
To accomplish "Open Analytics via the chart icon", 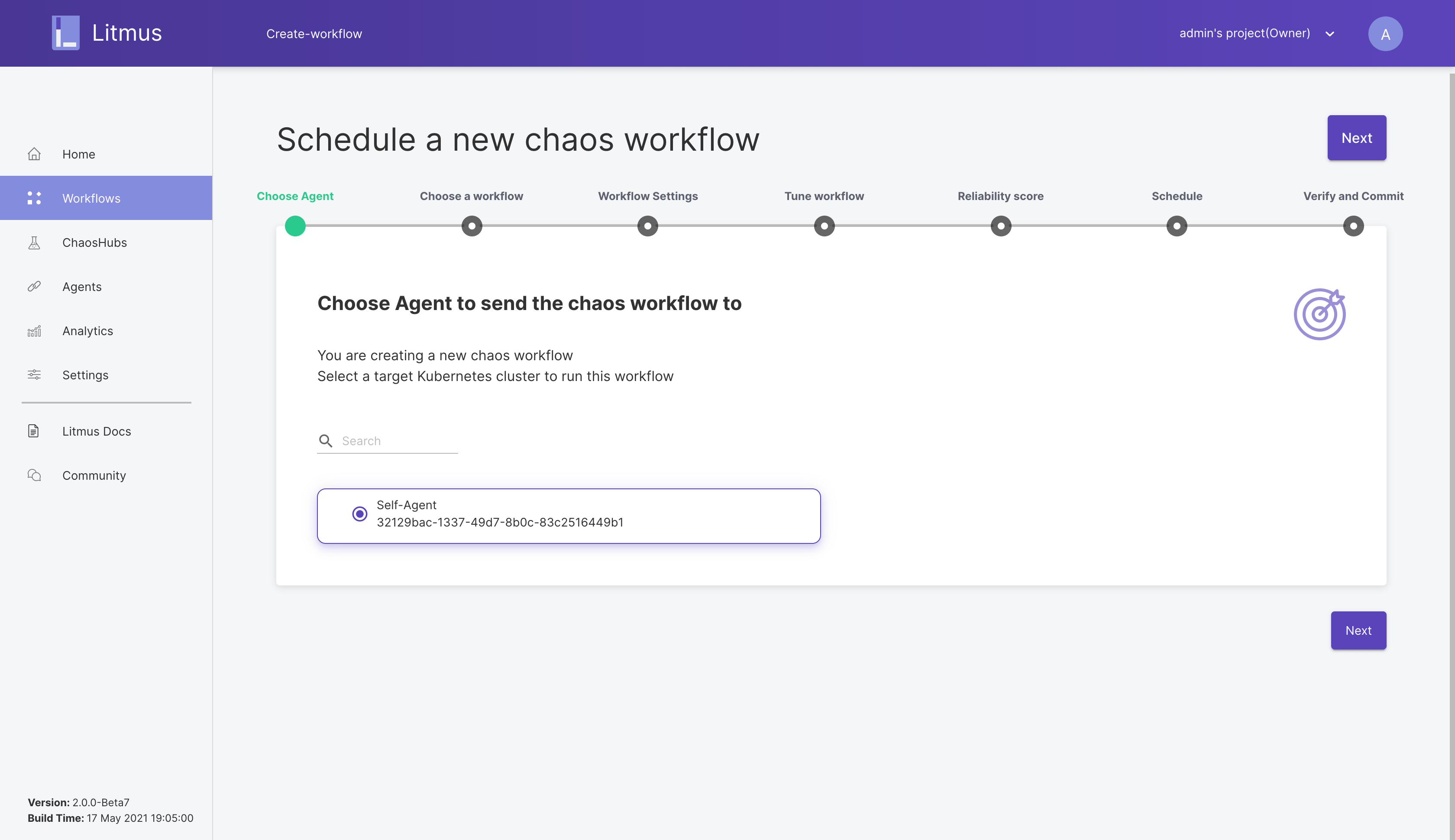I will [34, 331].
